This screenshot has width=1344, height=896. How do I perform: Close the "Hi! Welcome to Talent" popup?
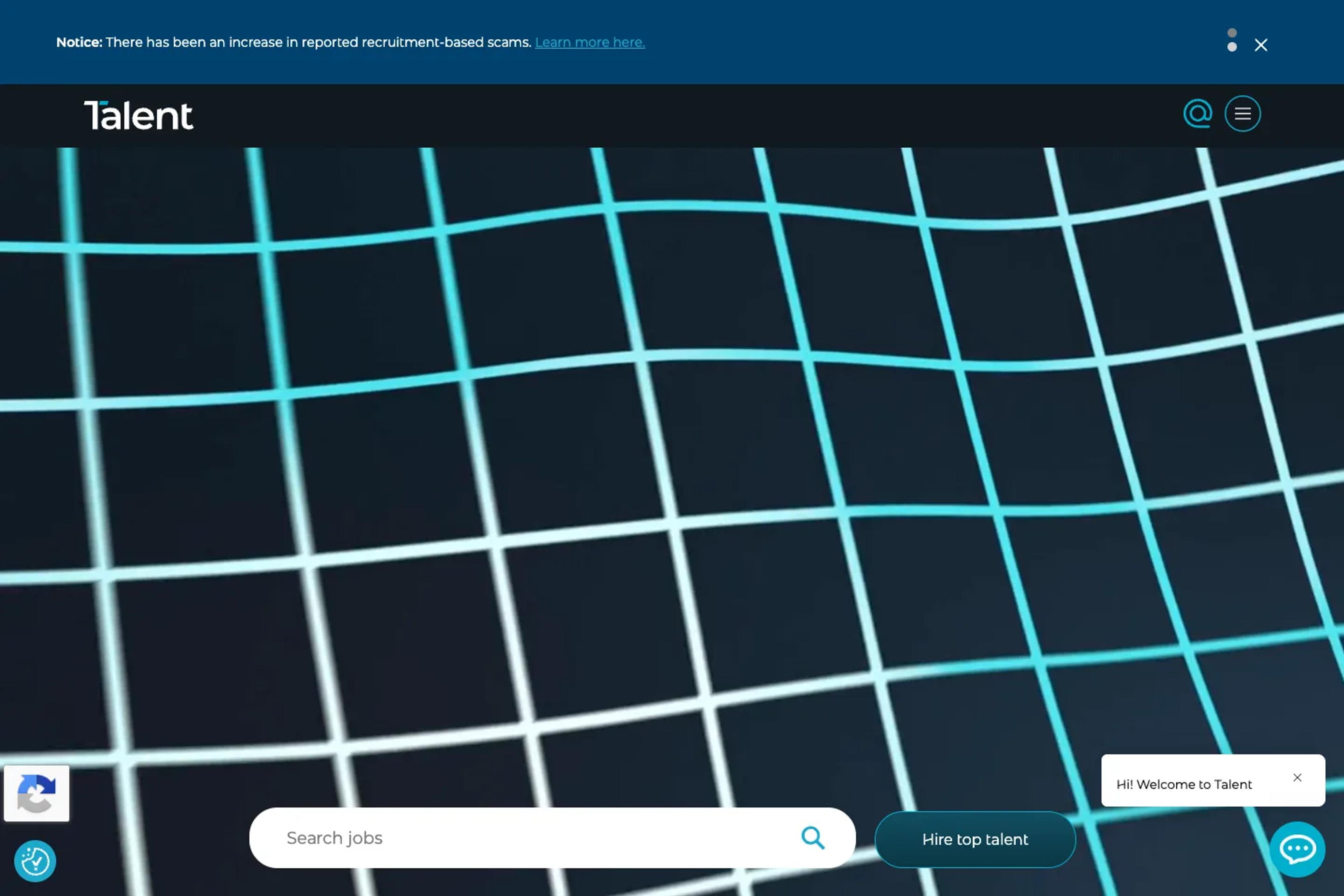(x=1297, y=778)
